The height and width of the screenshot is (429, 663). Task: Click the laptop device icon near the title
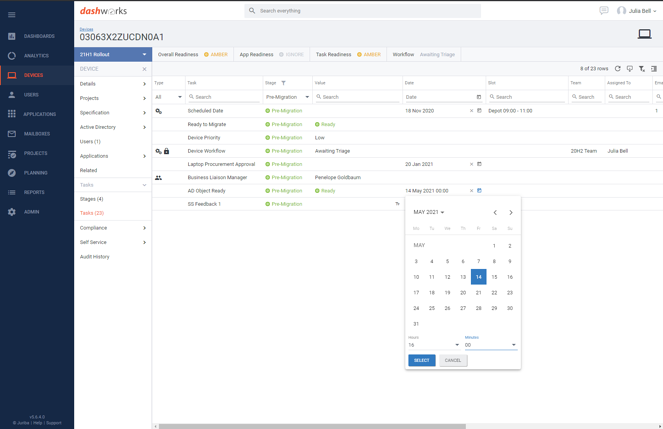[x=644, y=34]
